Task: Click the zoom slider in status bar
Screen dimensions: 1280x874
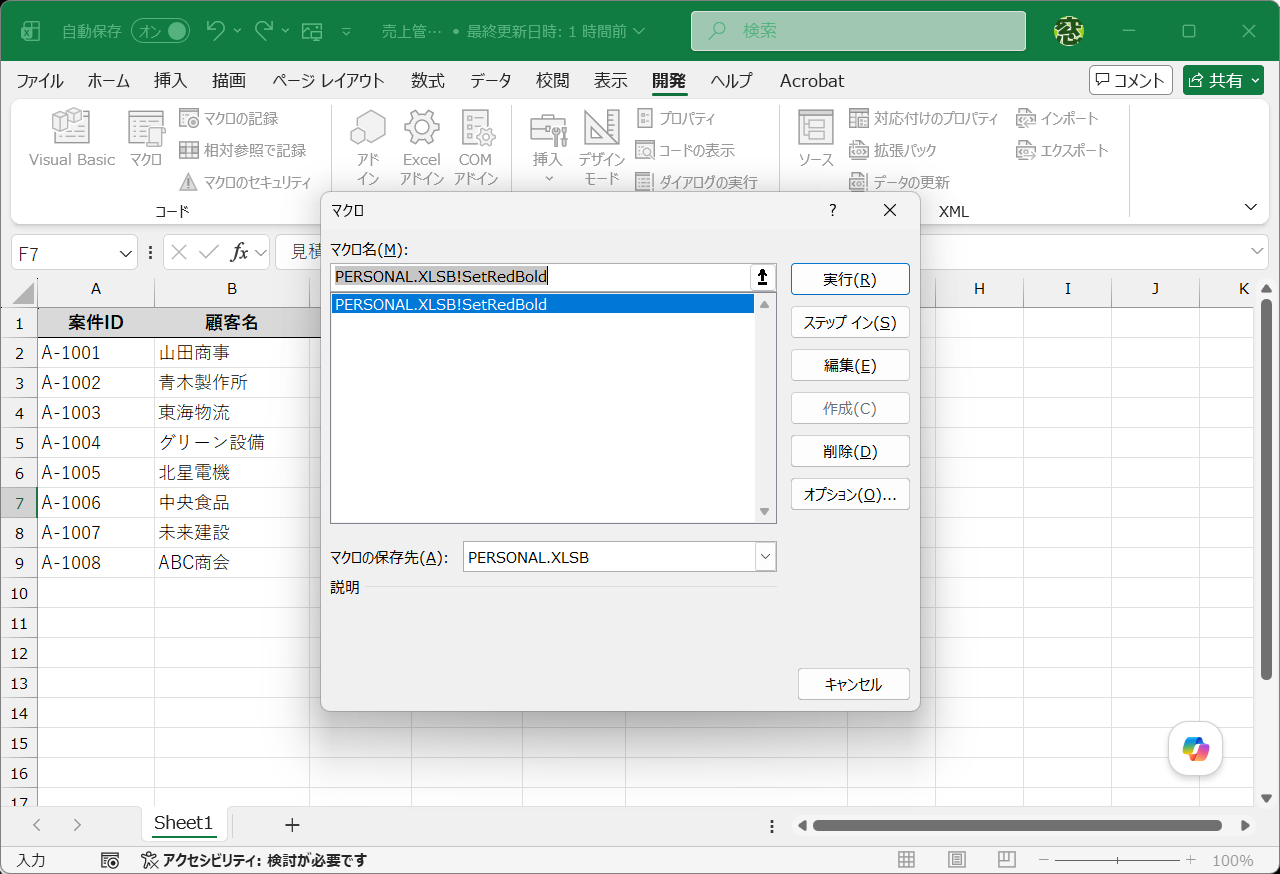Action: click(x=1117, y=860)
